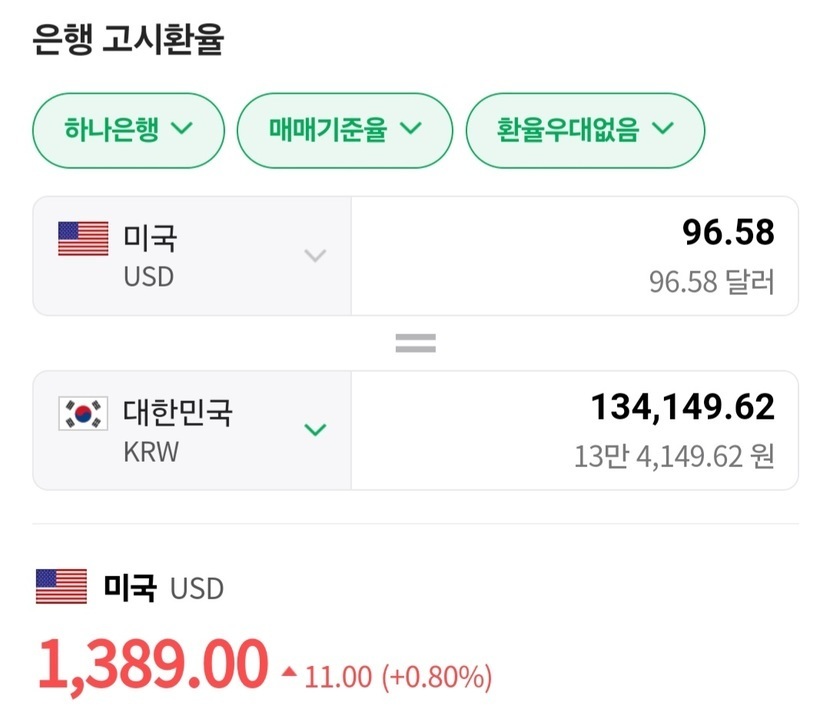Open the 환율우대없음 preference dropdown

pyautogui.click(x=585, y=130)
